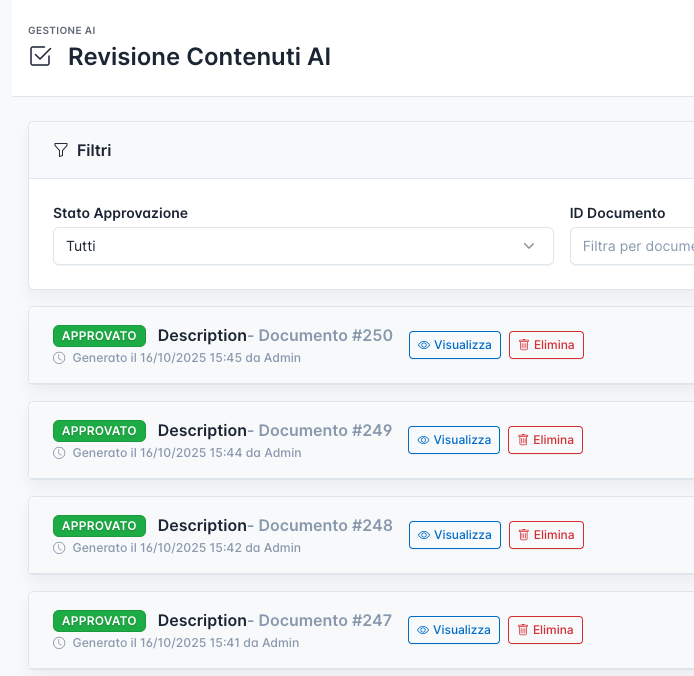
Task: Click the funnel icon next to Filtri
Action: 61,150
